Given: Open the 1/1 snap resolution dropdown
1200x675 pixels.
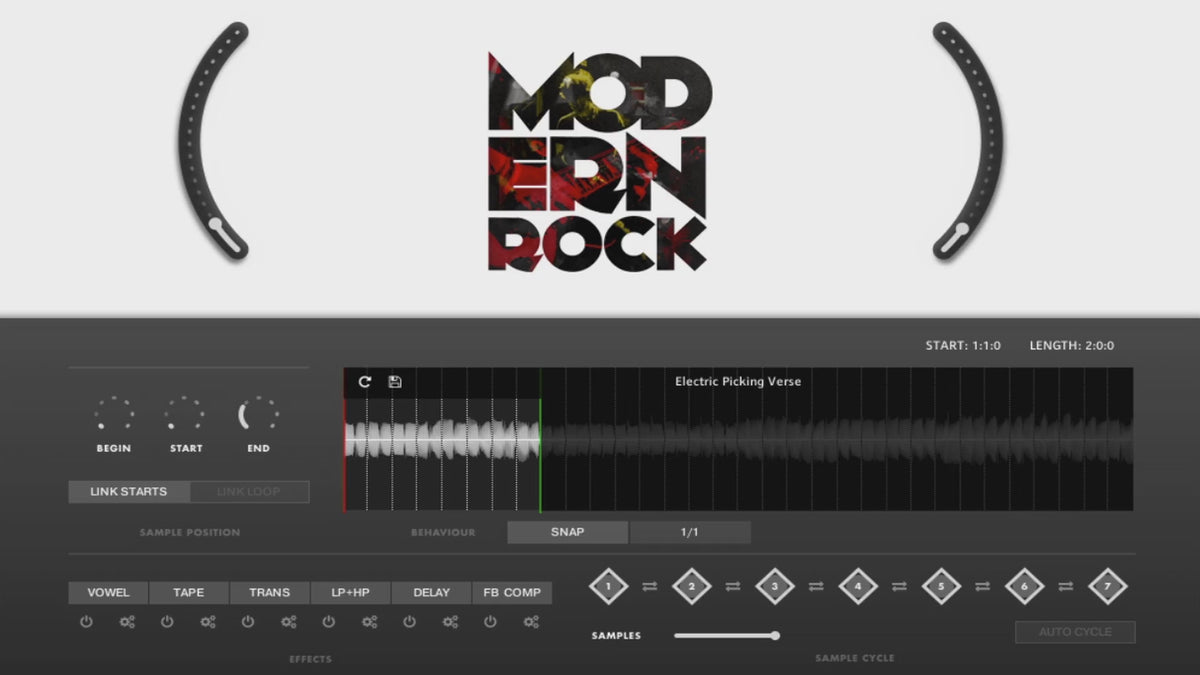Looking at the screenshot, I should point(690,532).
